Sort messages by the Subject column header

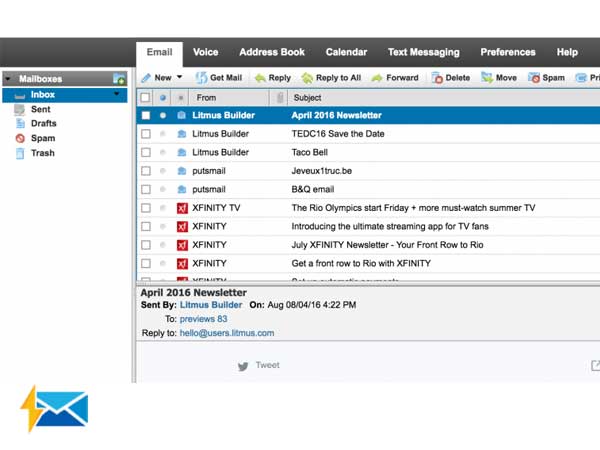click(x=308, y=98)
